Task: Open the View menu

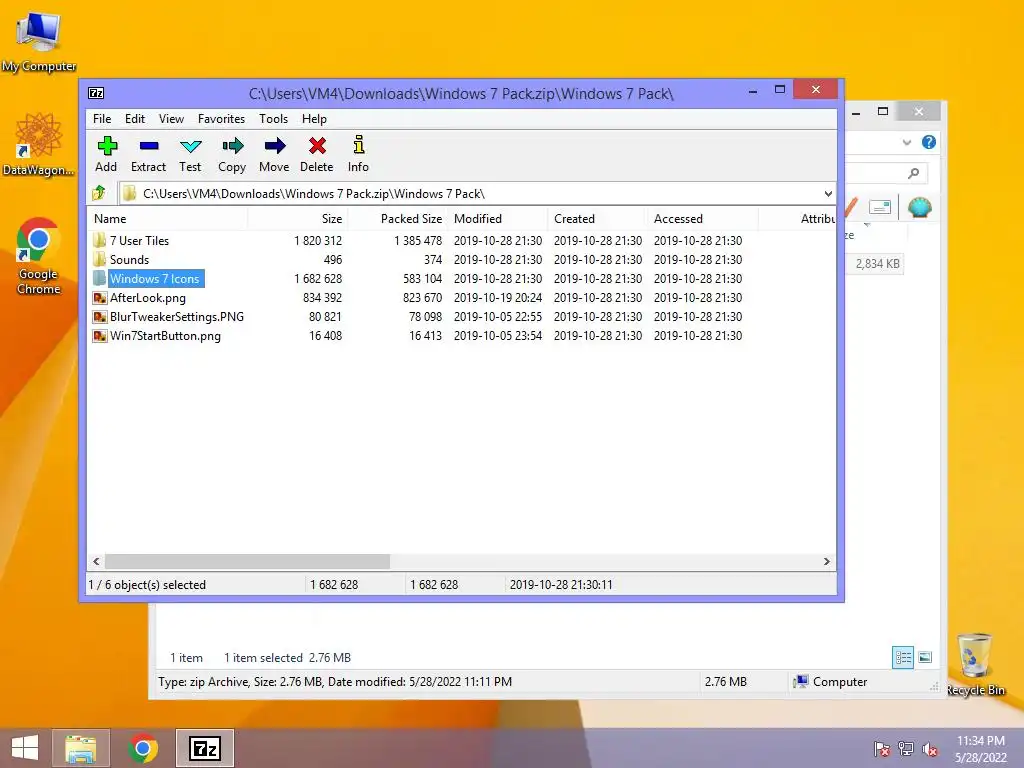Action: 171,119
